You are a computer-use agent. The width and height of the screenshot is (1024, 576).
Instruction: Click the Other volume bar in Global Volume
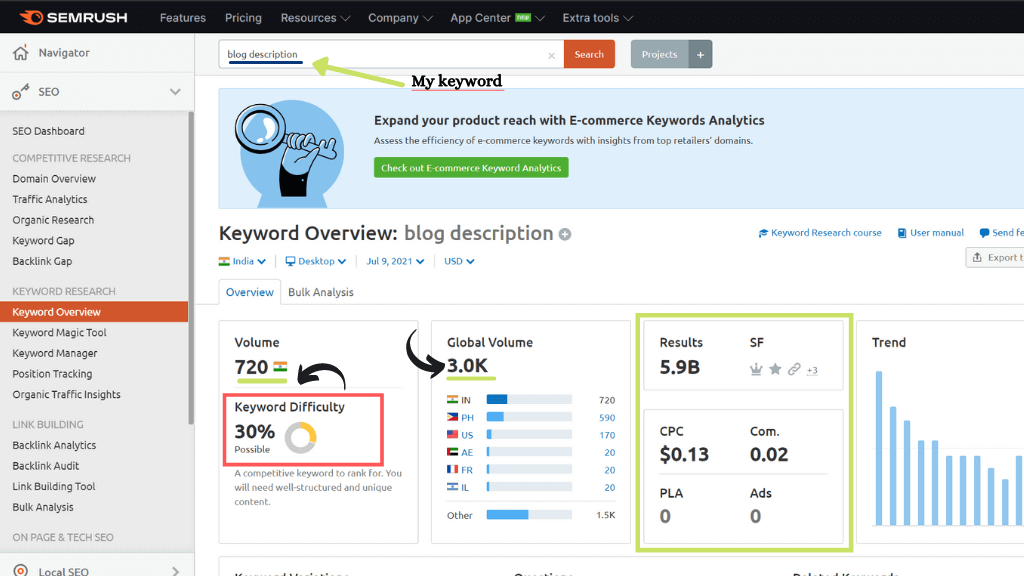point(529,515)
